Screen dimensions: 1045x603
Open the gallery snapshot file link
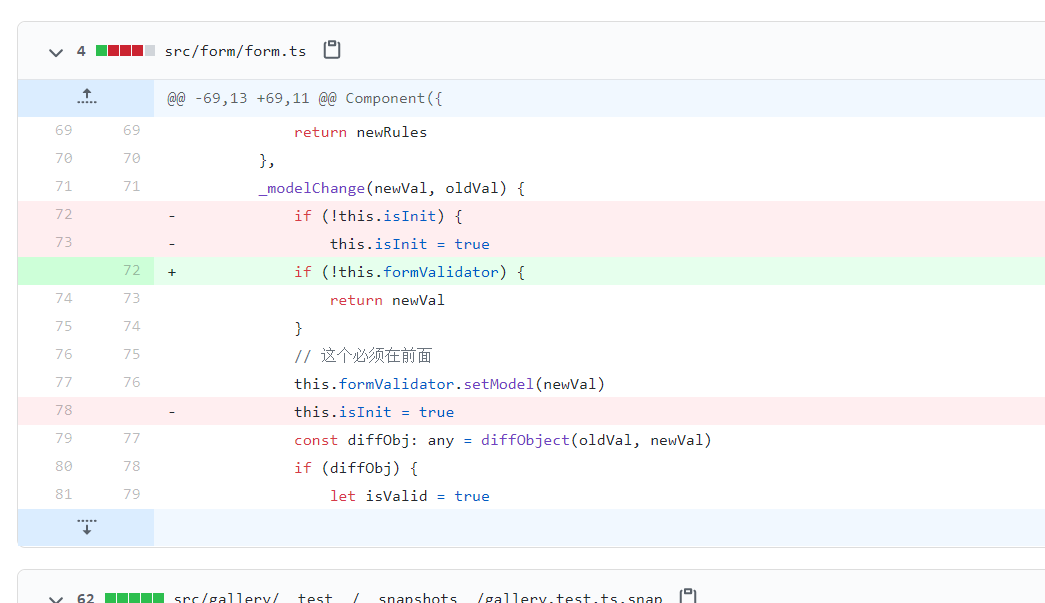point(420,597)
